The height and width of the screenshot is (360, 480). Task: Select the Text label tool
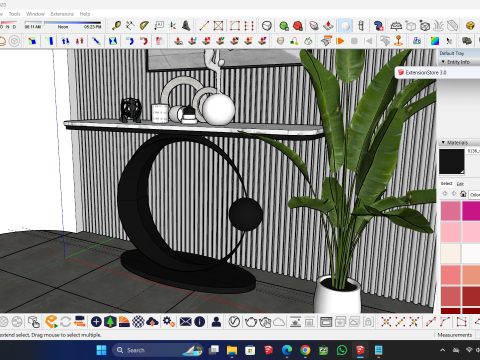tap(159, 26)
